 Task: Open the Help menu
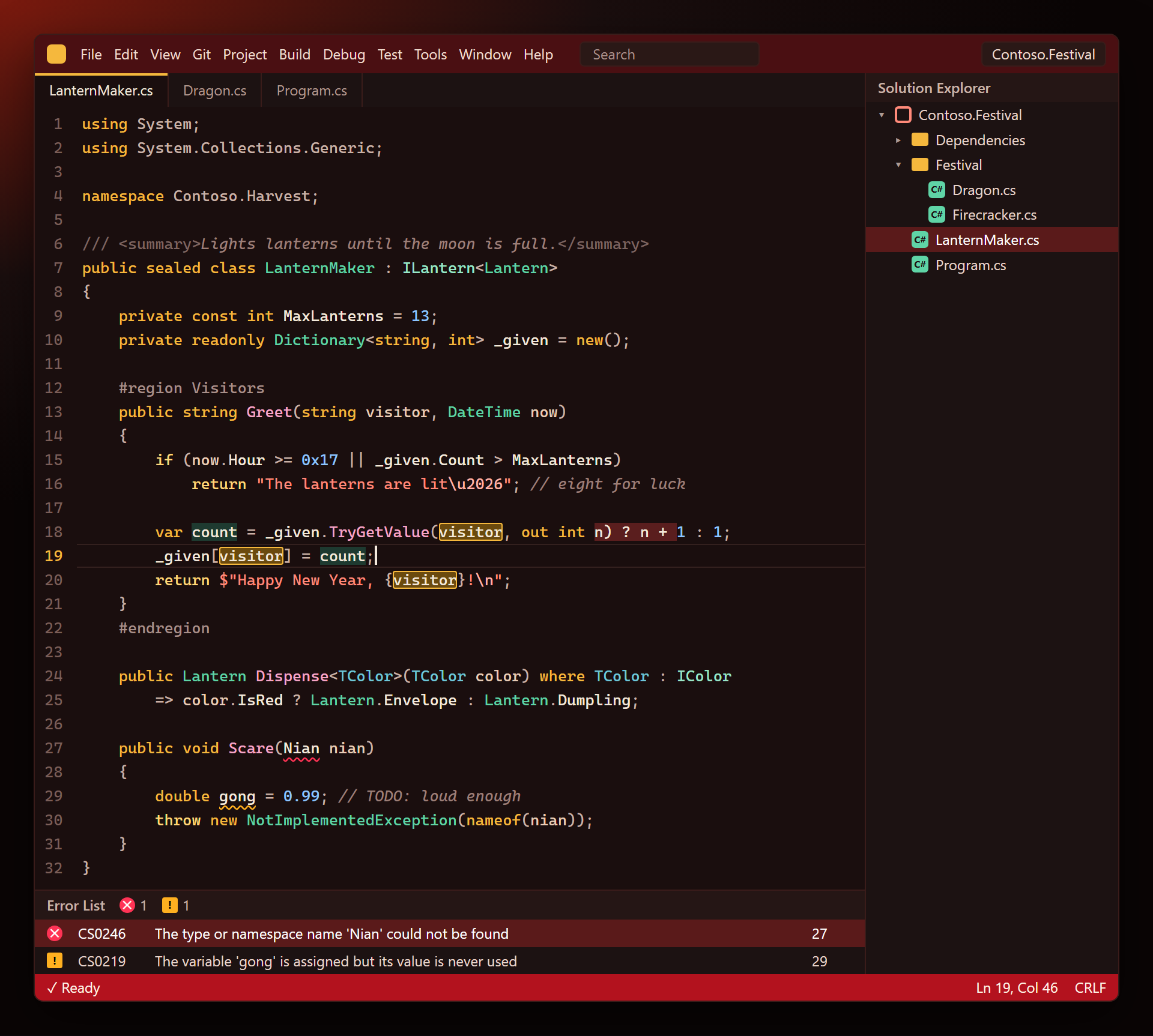538,54
